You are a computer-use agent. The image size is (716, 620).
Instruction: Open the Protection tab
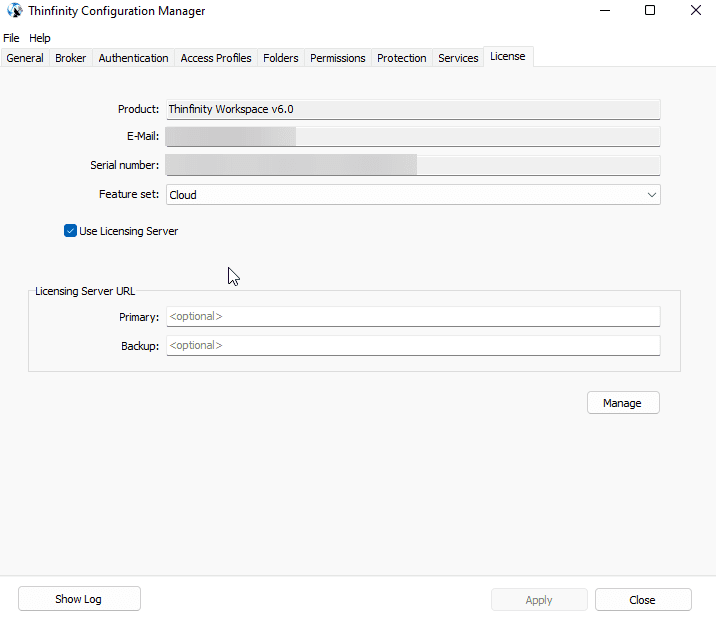click(x=401, y=58)
